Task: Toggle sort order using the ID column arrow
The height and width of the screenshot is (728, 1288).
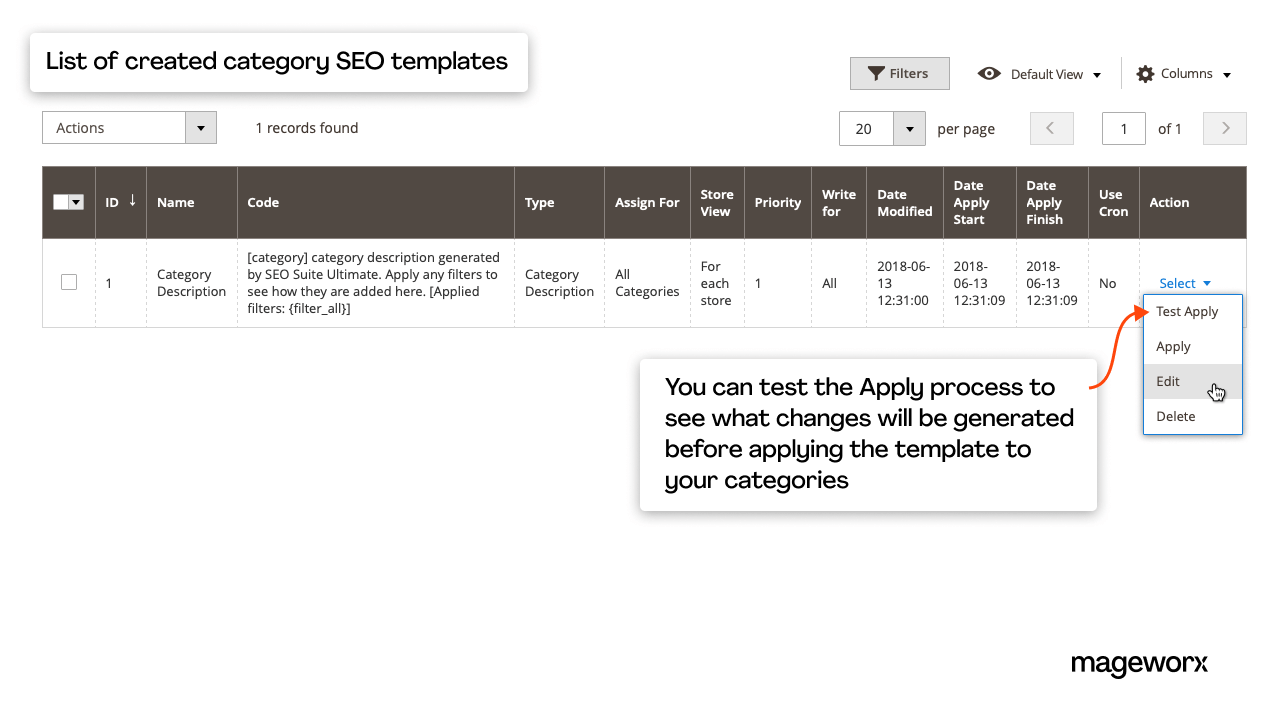Action: [x=133, y=201]
